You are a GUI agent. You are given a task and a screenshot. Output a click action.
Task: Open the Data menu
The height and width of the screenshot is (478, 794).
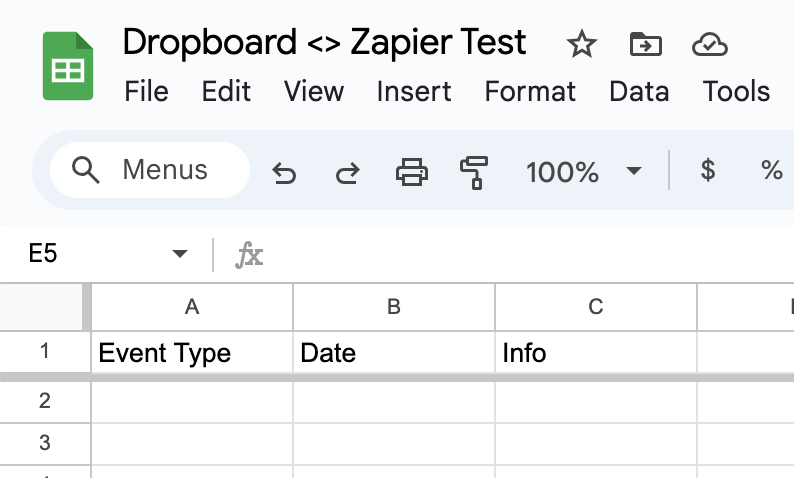[639, 92]
